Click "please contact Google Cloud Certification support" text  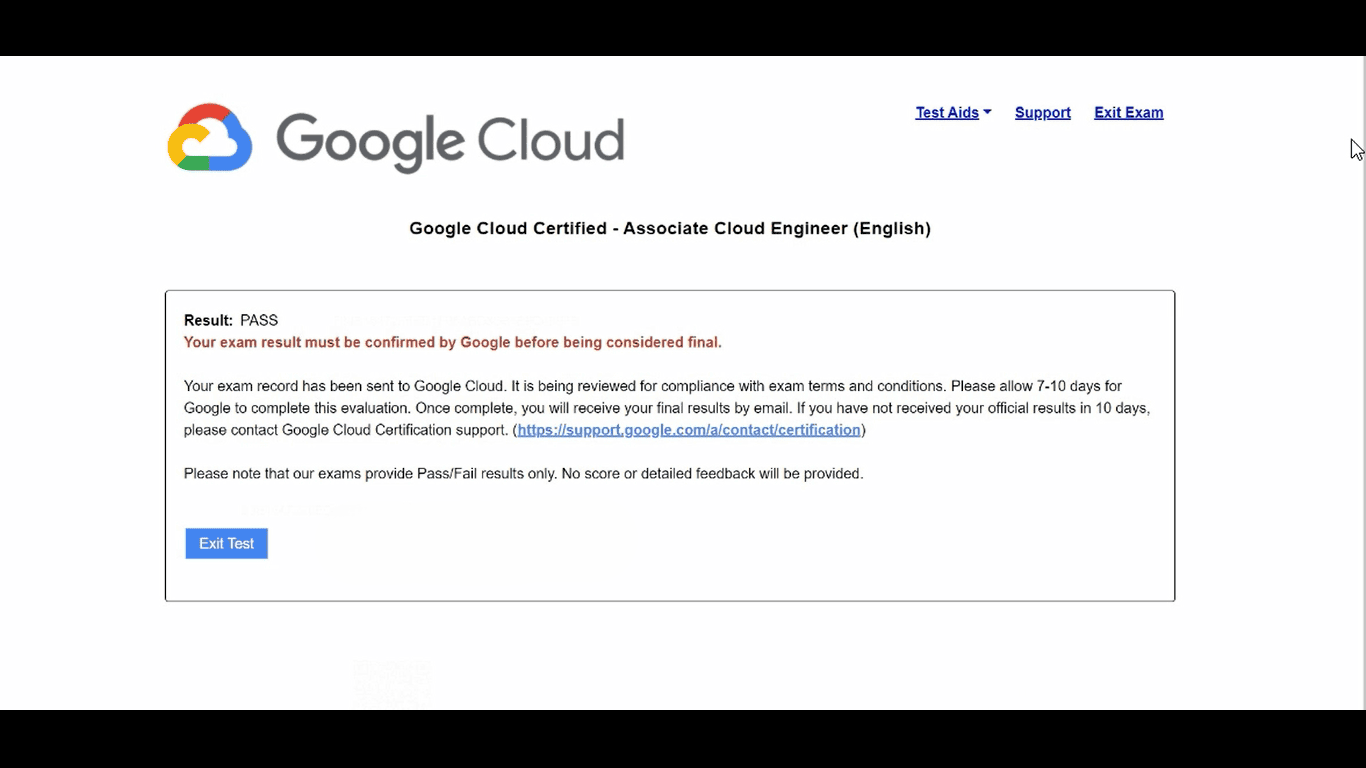(345, 430)
